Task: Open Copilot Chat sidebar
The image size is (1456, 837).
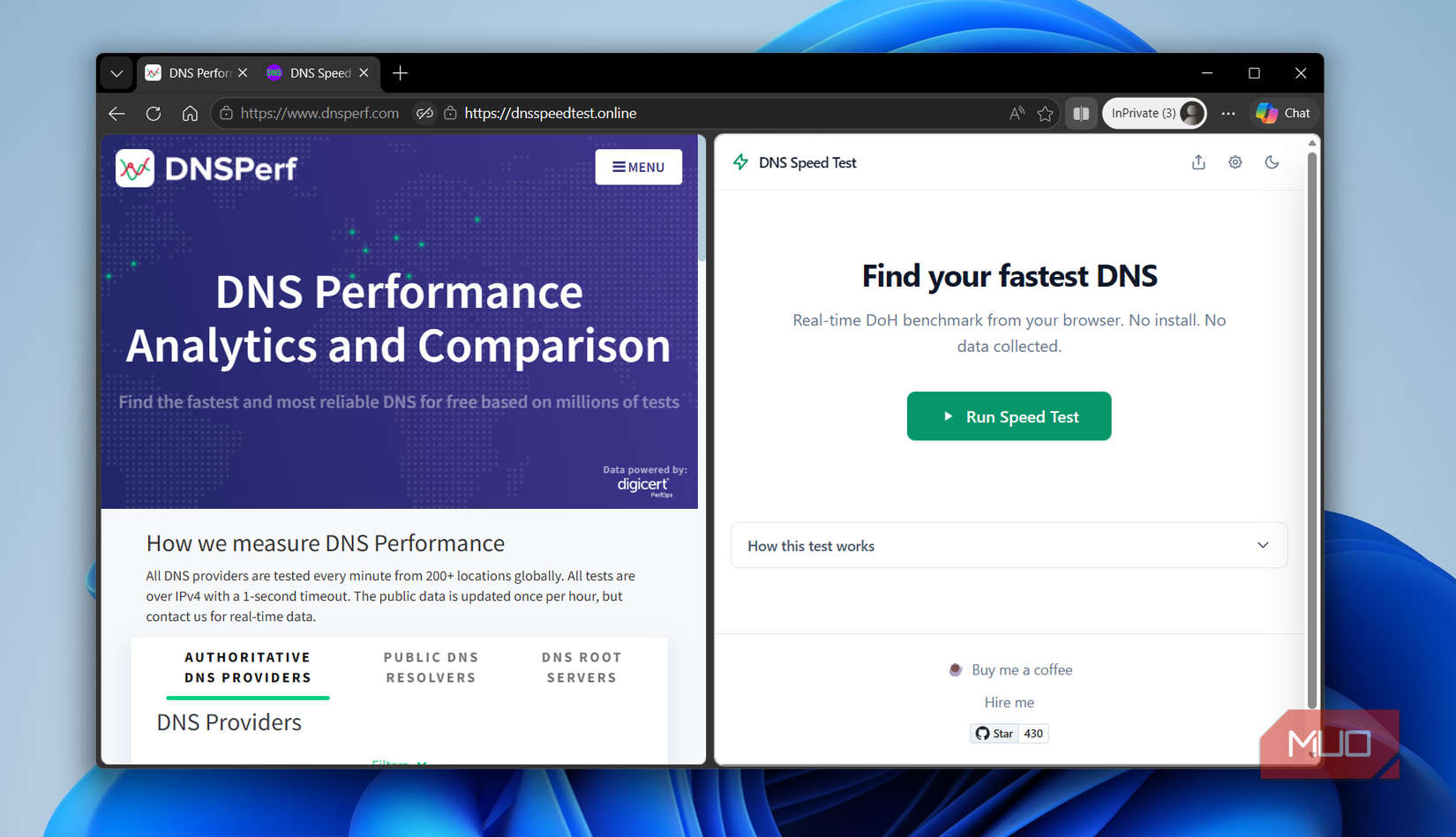Action: click(1284, 113)
